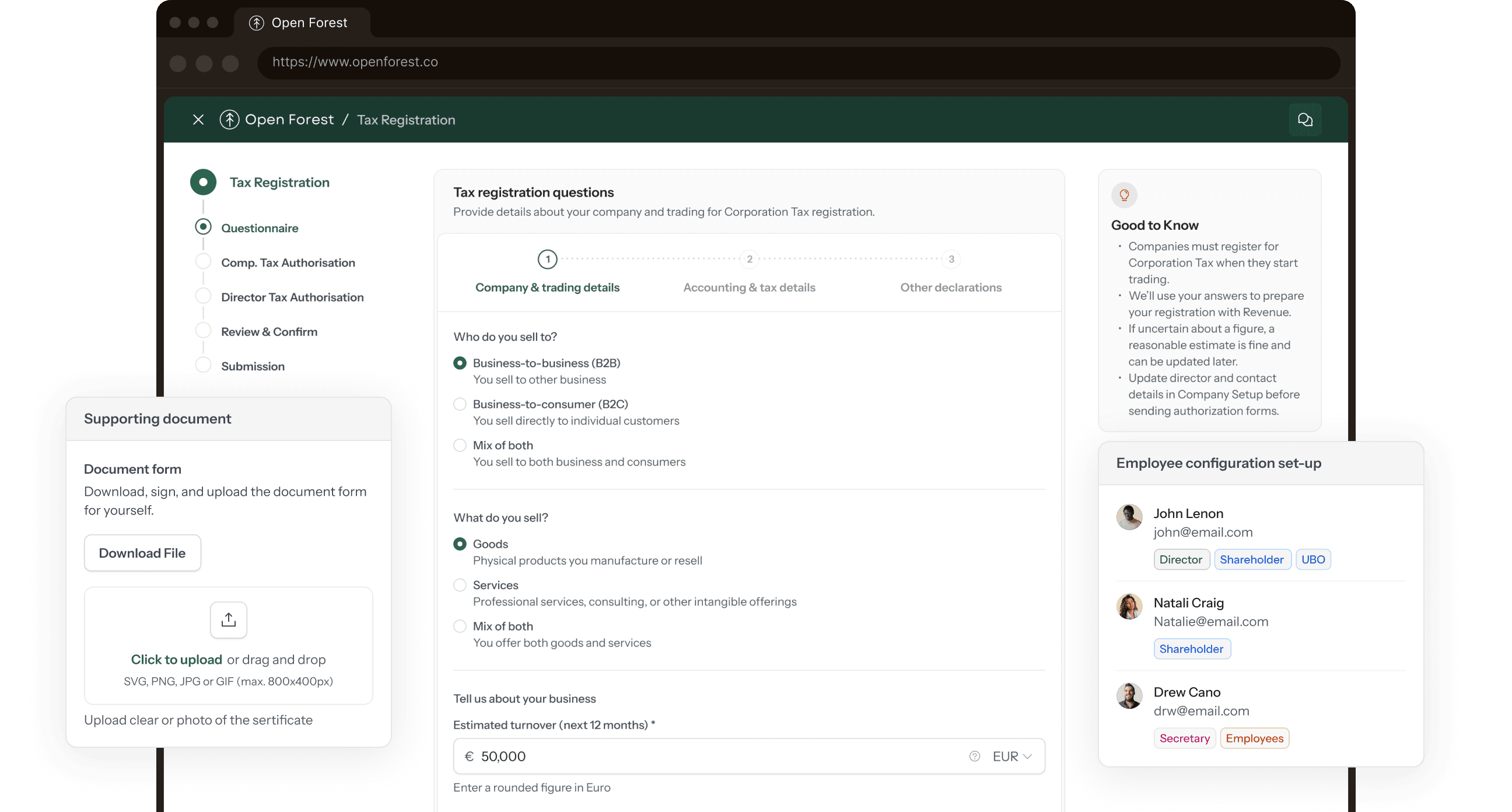Click the 'Enter a rounded figure in Euro' hint

(x=532, y=787)
